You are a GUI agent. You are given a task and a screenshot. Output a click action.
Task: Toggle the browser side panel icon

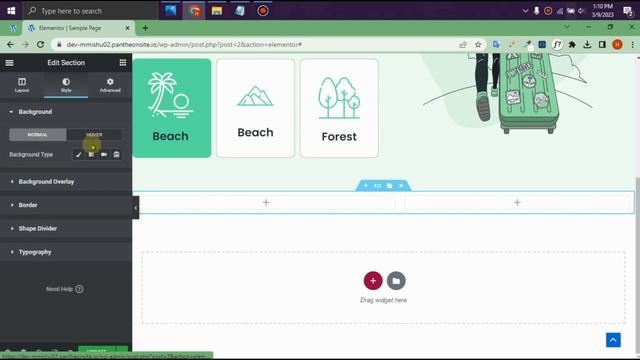[602, 44]
